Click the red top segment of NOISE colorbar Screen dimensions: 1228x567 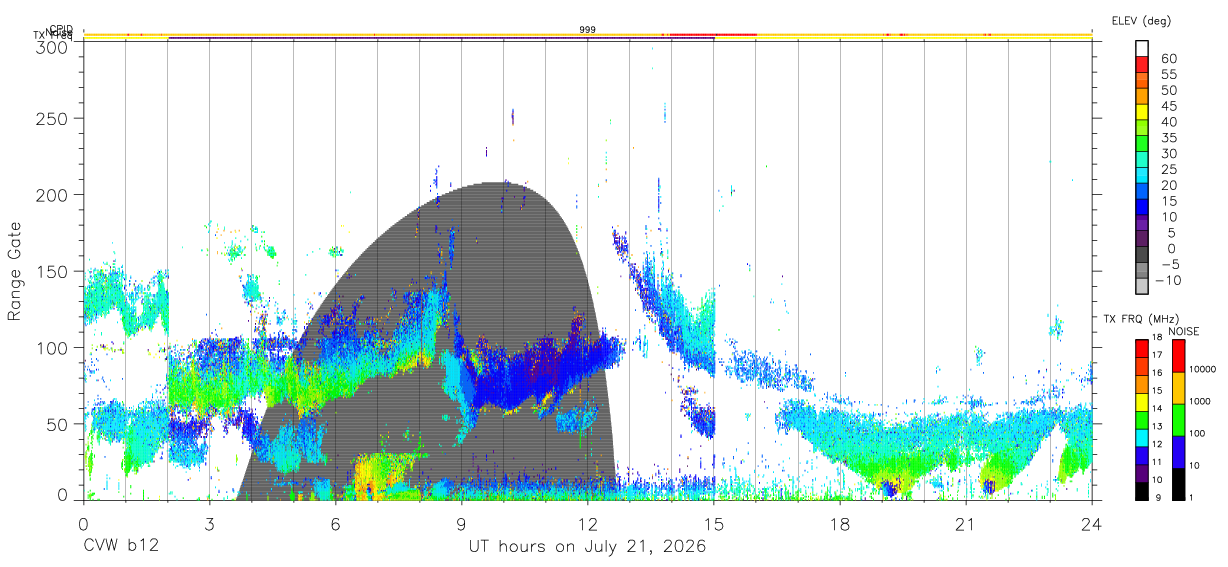tap(1179, 356)
